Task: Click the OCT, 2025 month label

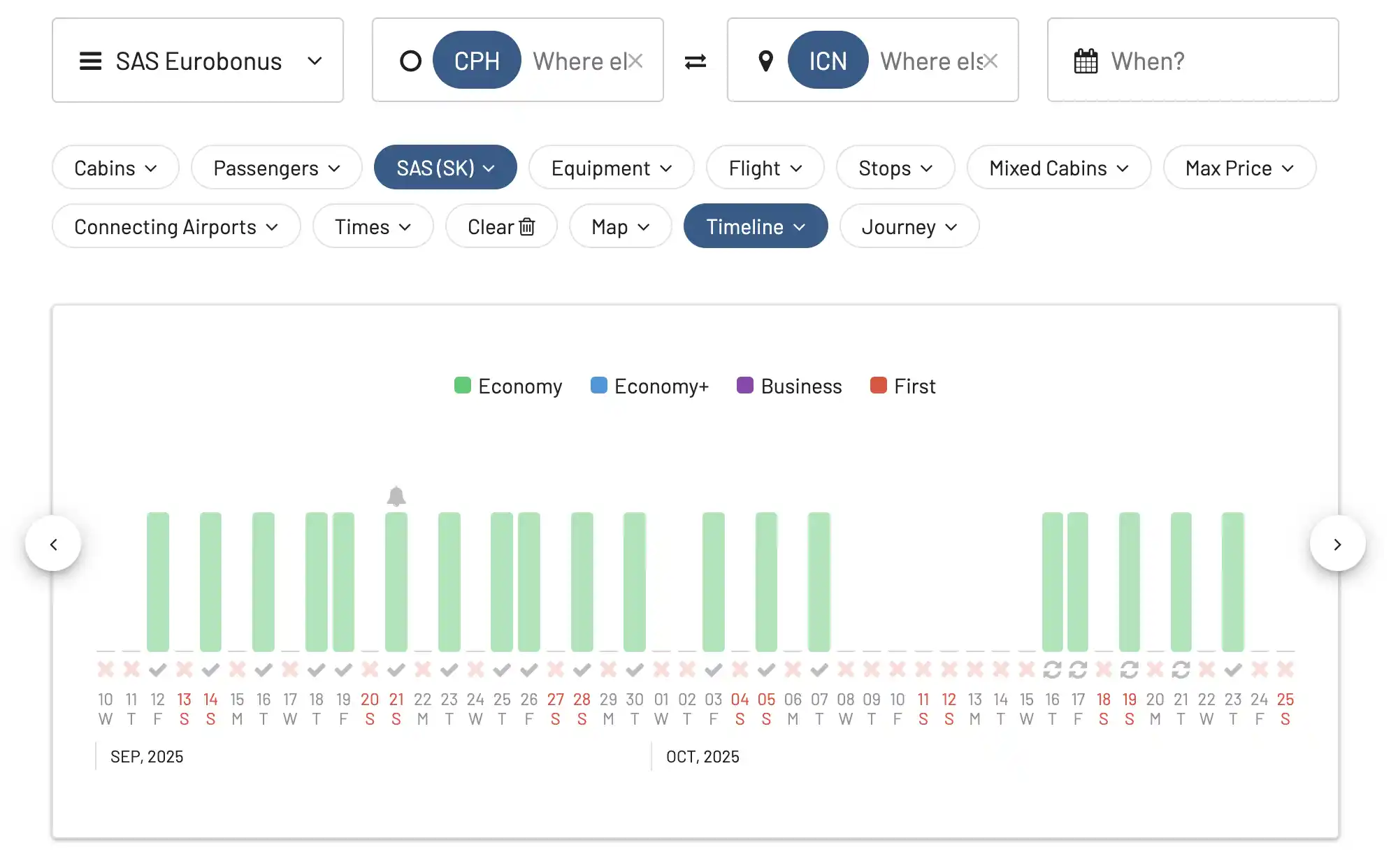Action: (x=702, y=757)
